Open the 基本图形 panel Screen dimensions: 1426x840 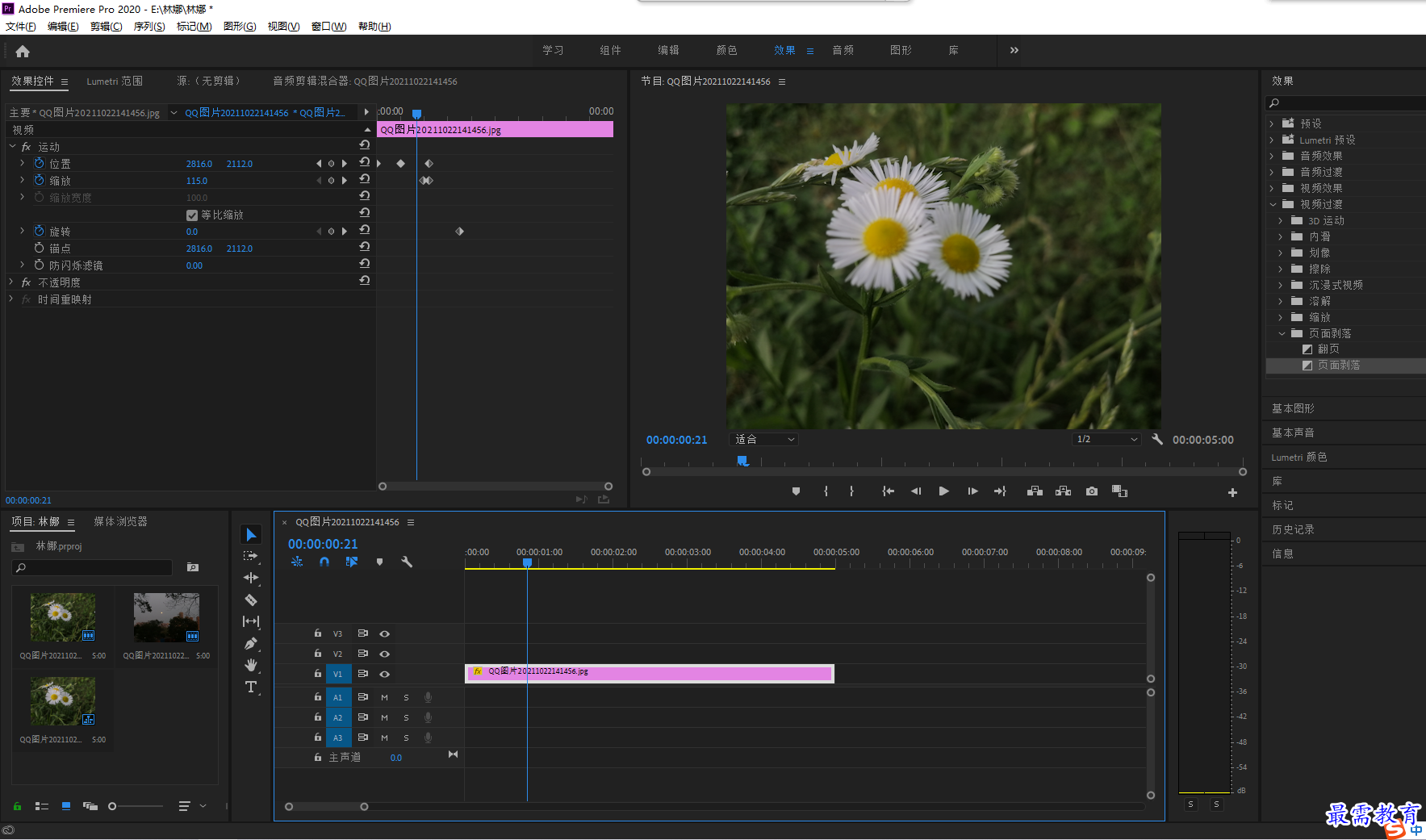click(x=1293, y=408)
